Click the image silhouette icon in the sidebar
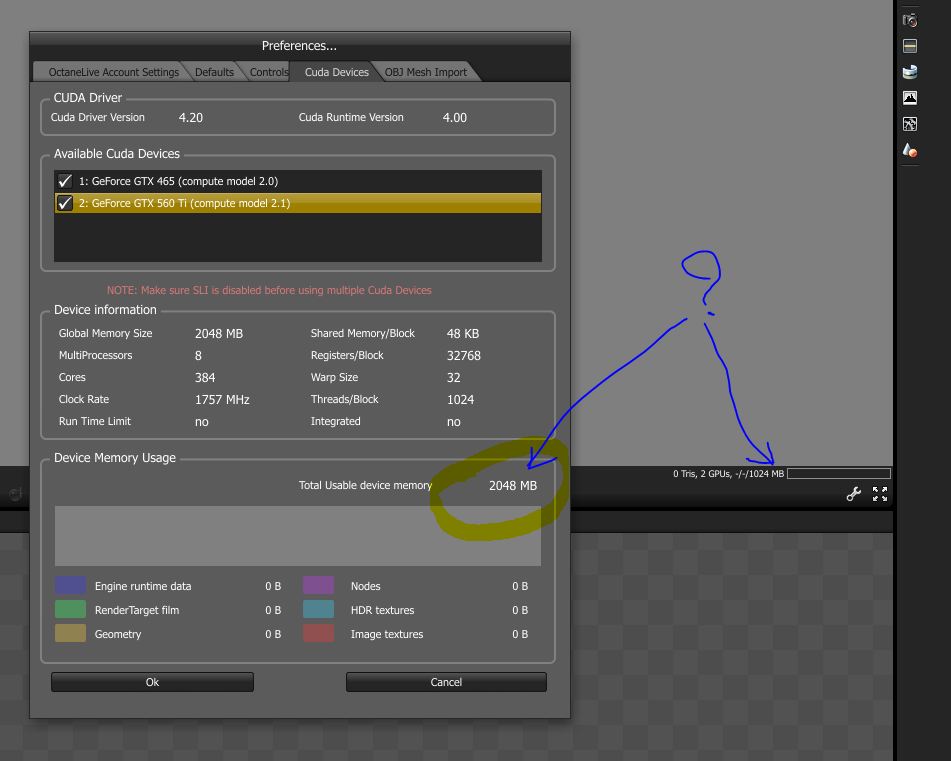 point(910,98)
